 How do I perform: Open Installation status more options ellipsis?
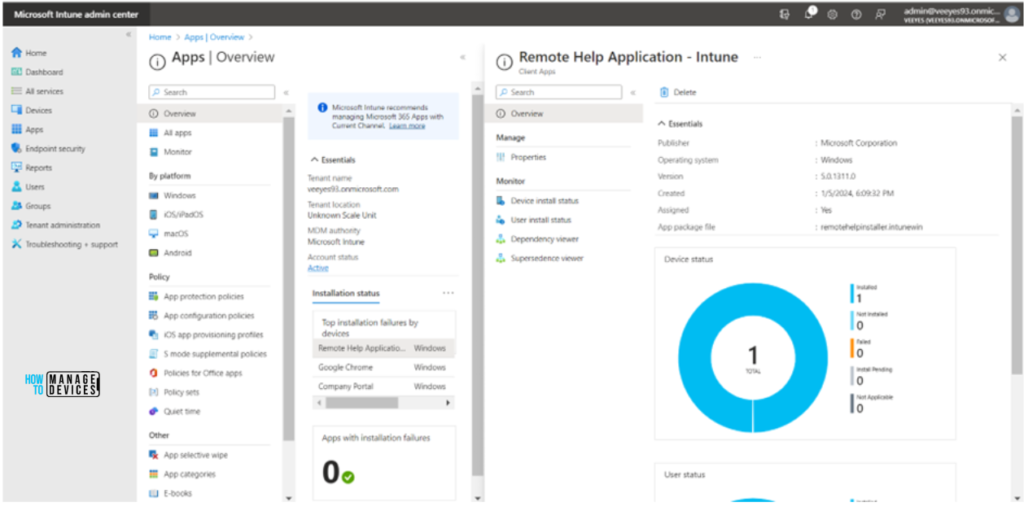pos(448,293)
